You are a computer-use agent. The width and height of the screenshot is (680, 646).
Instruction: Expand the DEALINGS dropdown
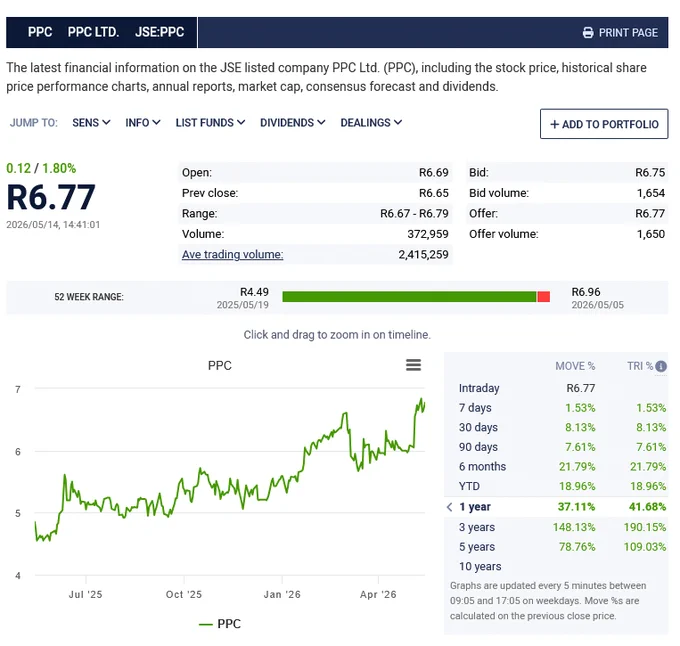(x=371, y=123)
